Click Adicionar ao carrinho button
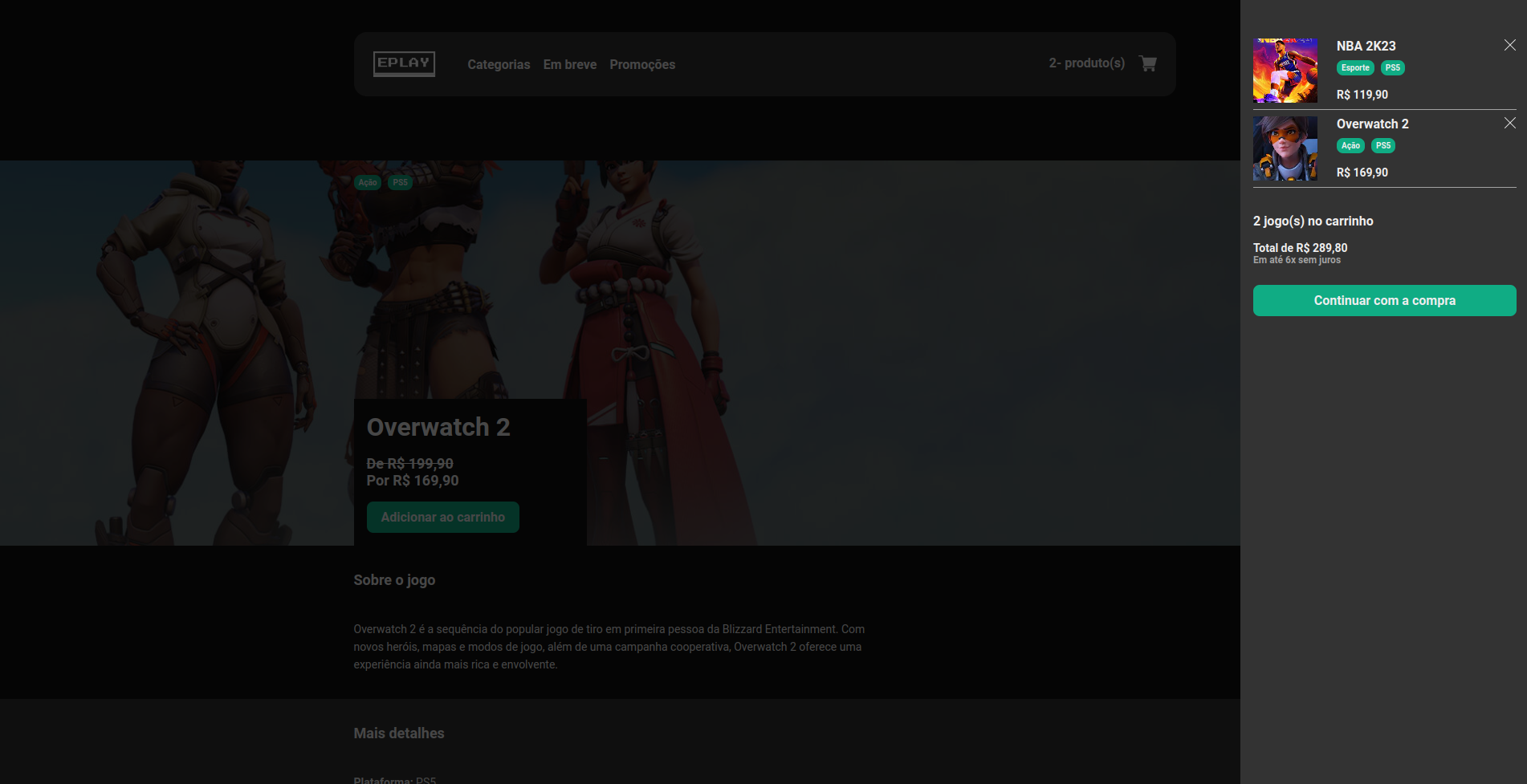Viewport: 1527px width, 784px height. pos(442,518)
